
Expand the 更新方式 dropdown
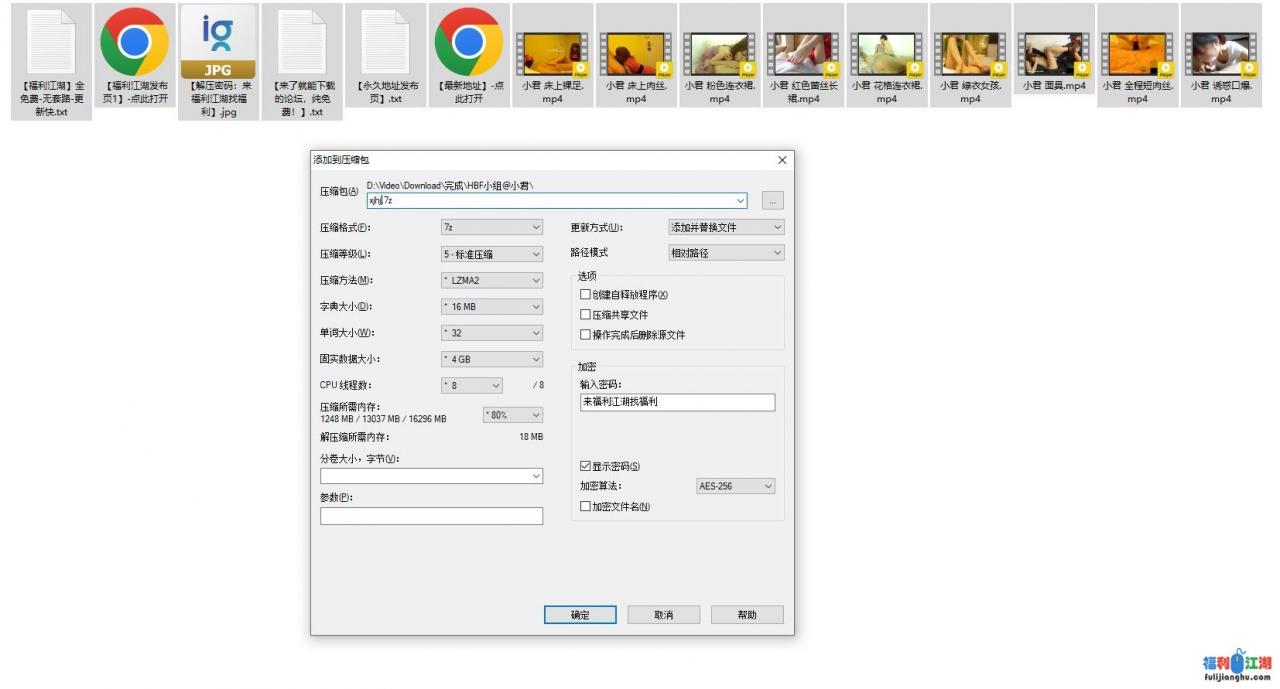coord(725,228)
